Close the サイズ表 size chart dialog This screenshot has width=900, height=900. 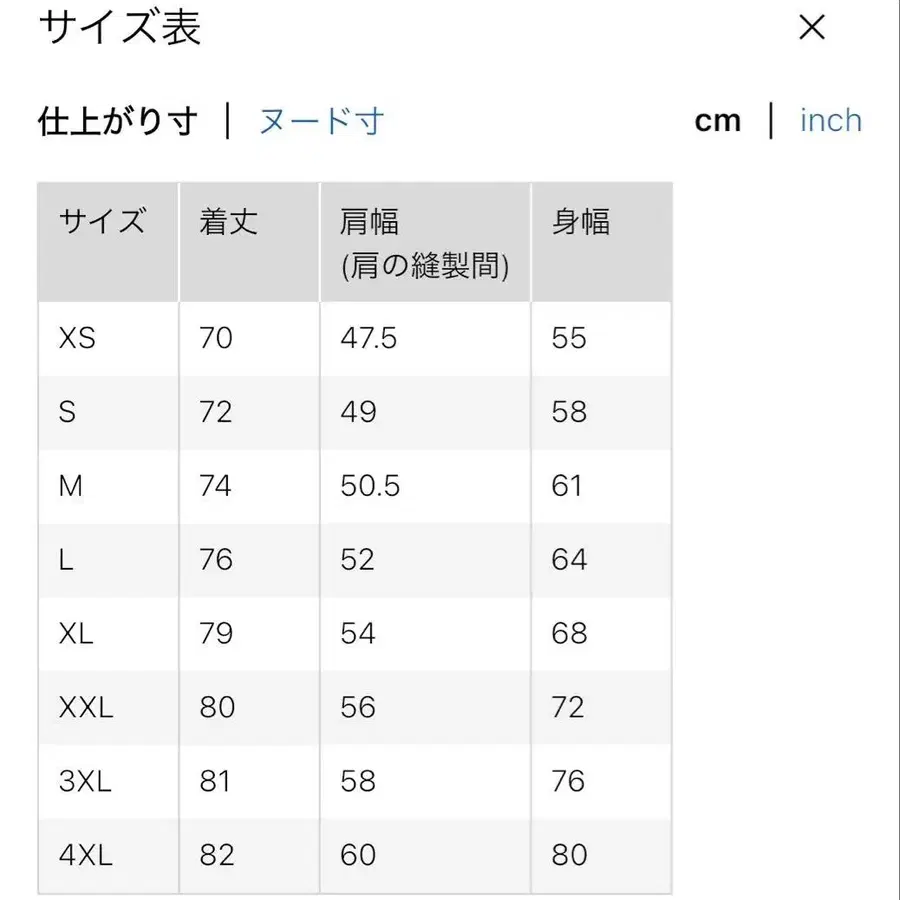tap(812, 28)
